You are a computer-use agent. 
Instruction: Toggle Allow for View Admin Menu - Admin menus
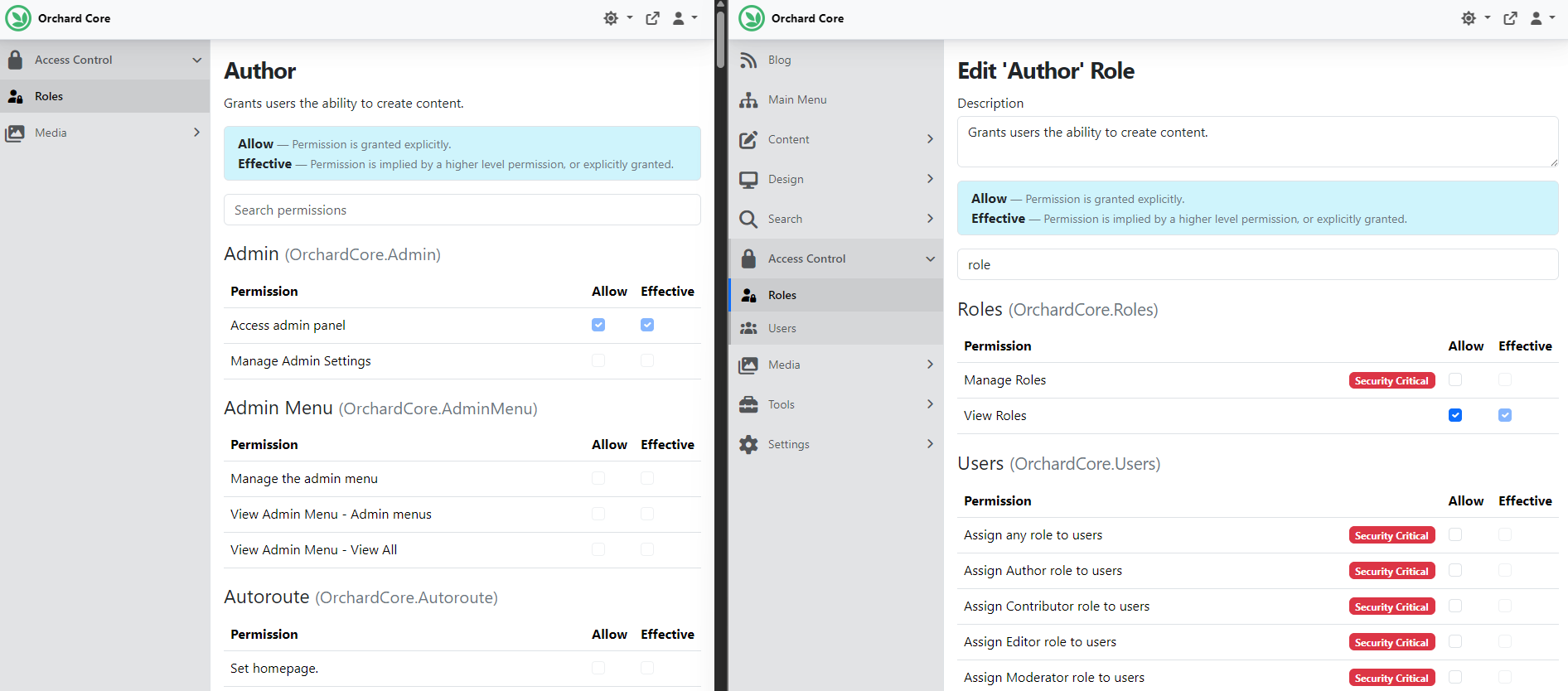[x=598, y=514]
